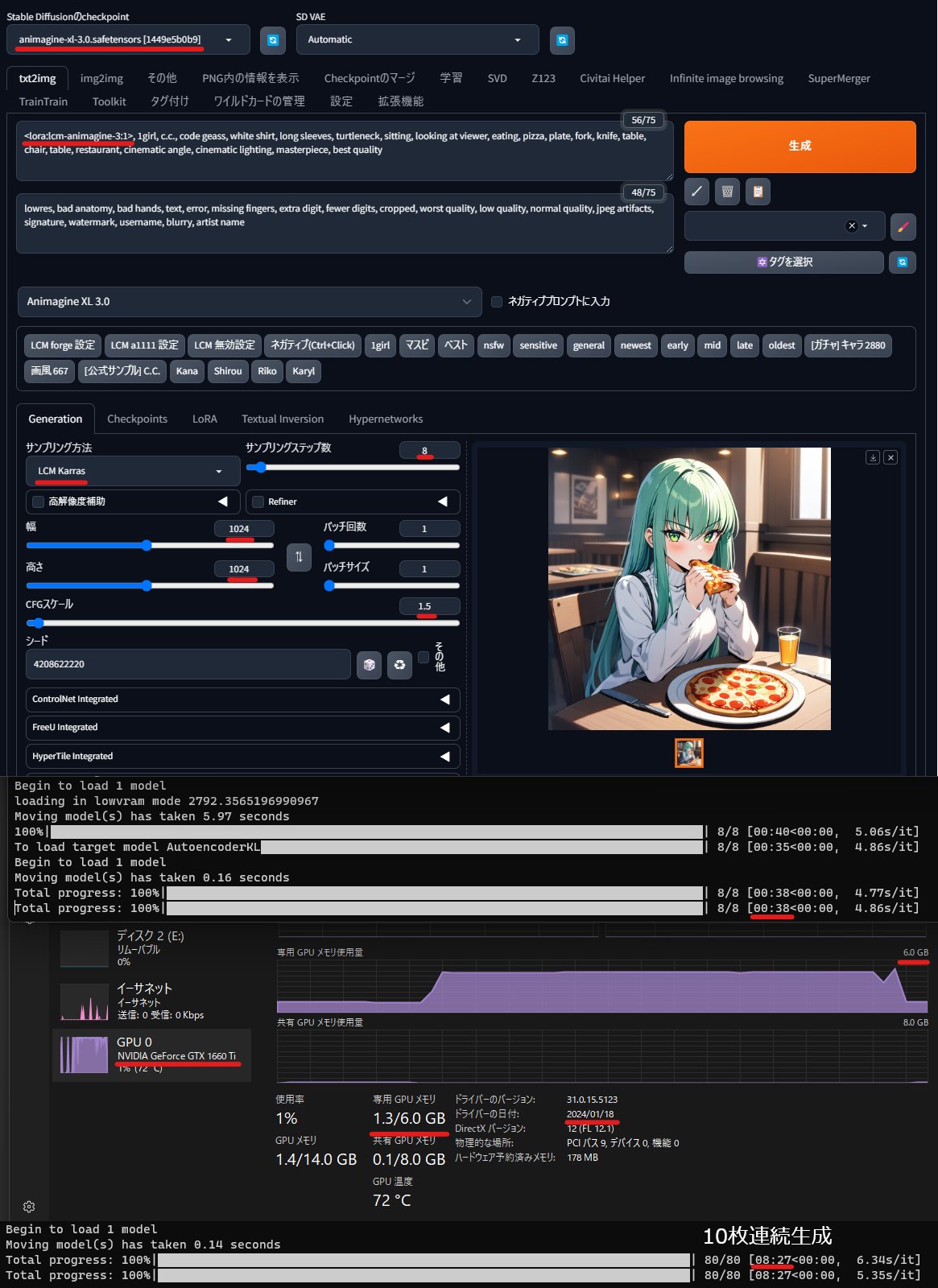Click the orange 生成 button
Image resolution: width=938 pixels, height=1288 pixels.
800,147
